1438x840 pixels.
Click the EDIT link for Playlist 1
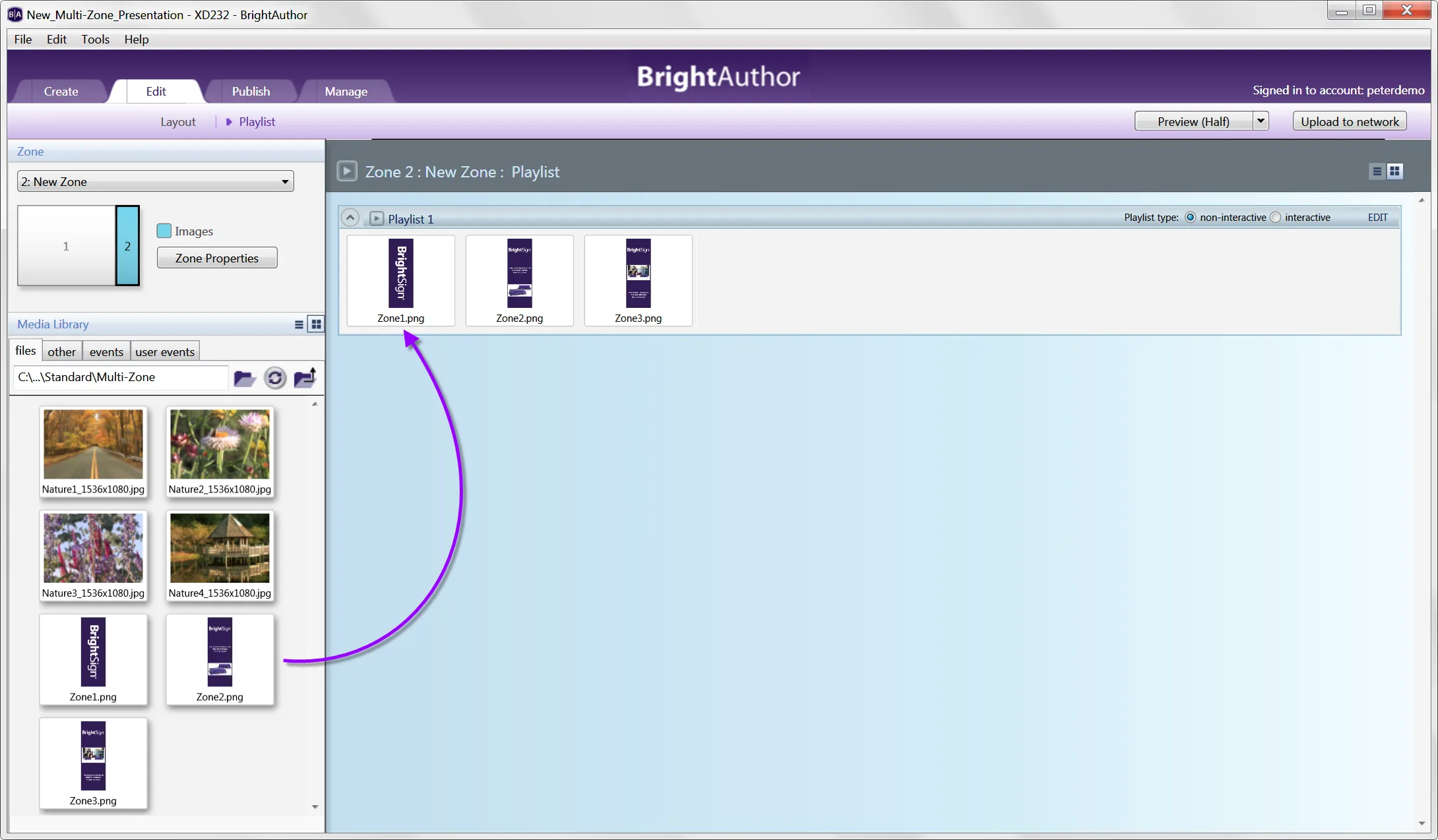tap(1377, 218)
